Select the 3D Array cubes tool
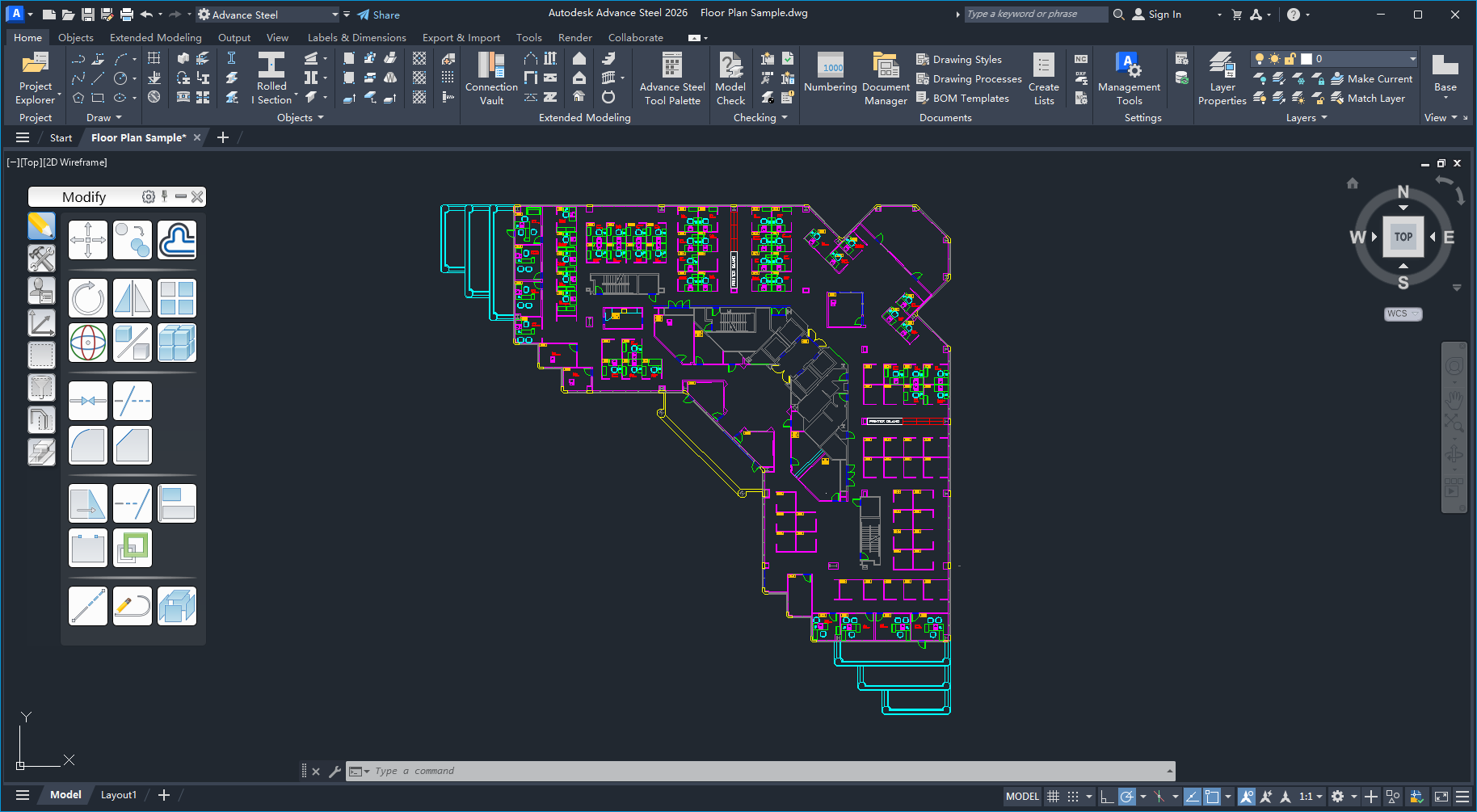 pyautogui.click(x=177, y=343)
